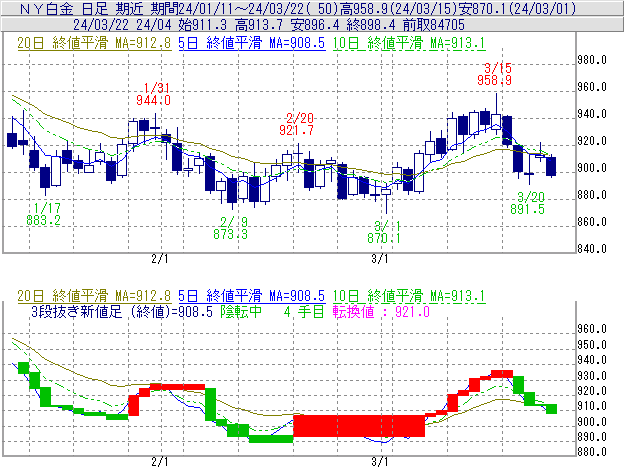Click the 1/17 883.2 low label
The height and width of the screenshot is (475, 624).
[x=43, y=214]
